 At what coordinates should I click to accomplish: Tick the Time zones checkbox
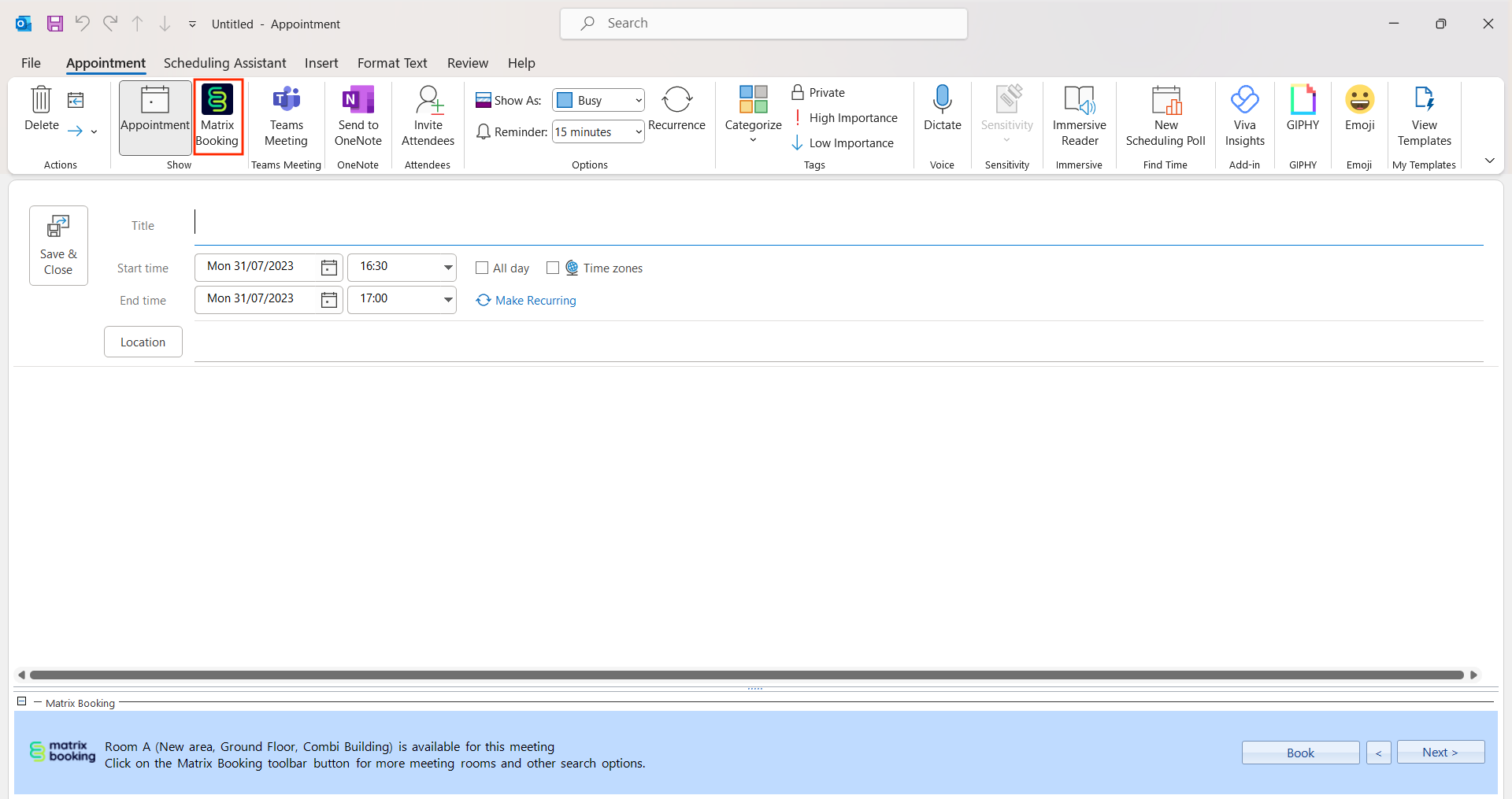coord(553,268)
